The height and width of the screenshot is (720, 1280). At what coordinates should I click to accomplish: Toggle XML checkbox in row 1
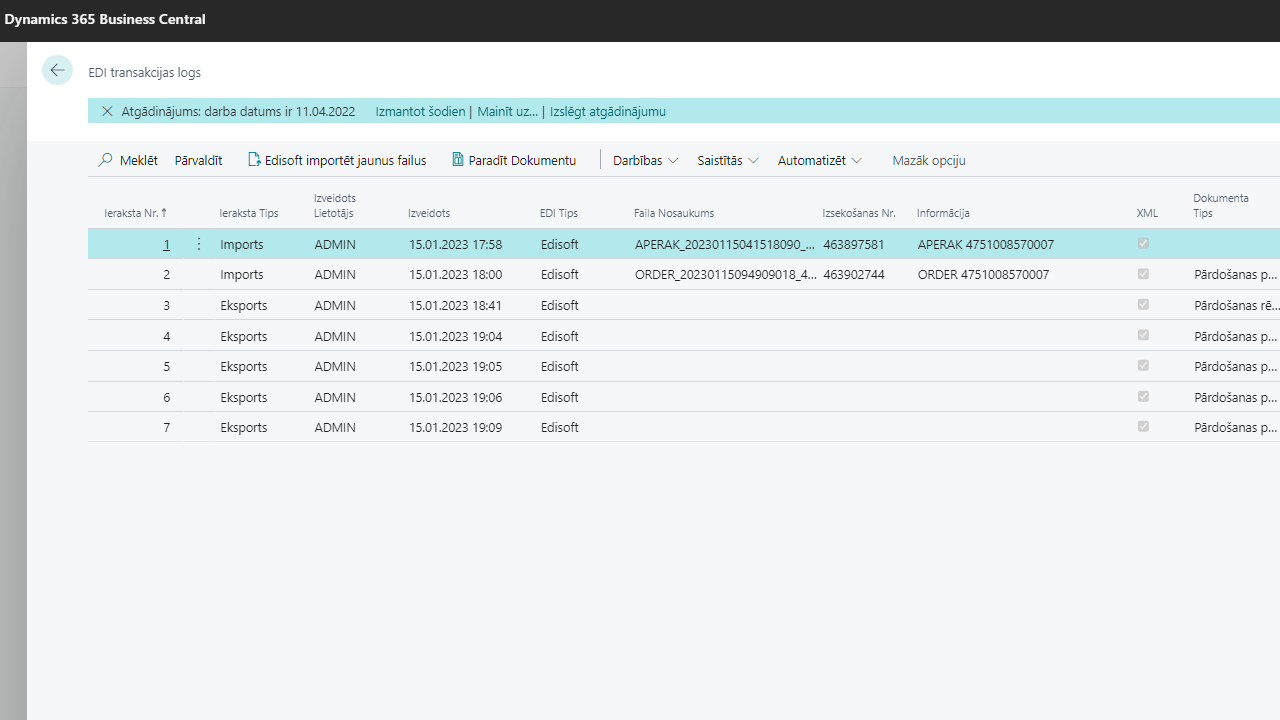point(1143,244)
